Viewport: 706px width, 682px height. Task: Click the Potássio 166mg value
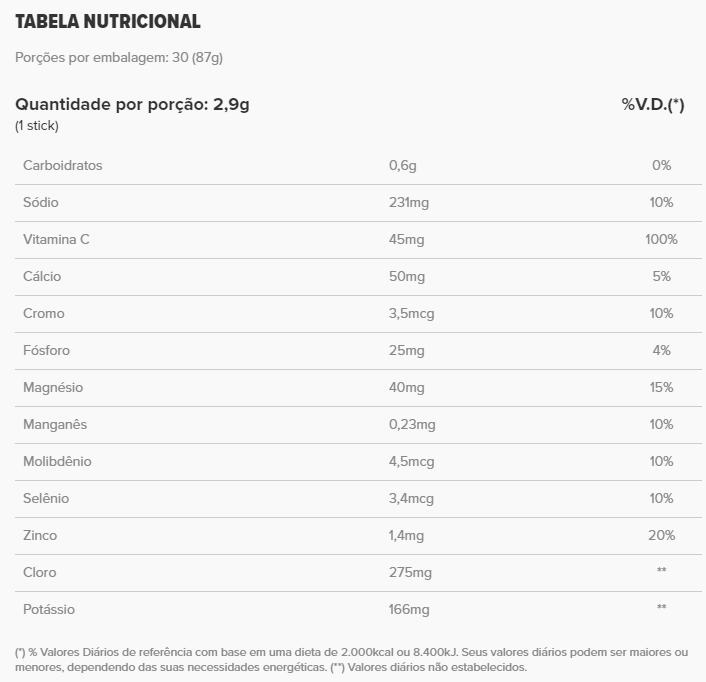tap(409, 610)
